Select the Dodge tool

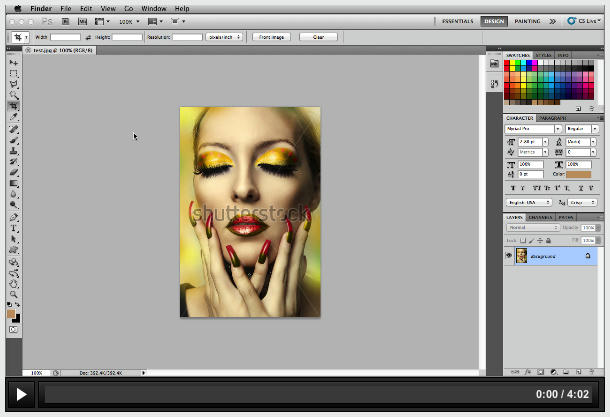point(14,204)
